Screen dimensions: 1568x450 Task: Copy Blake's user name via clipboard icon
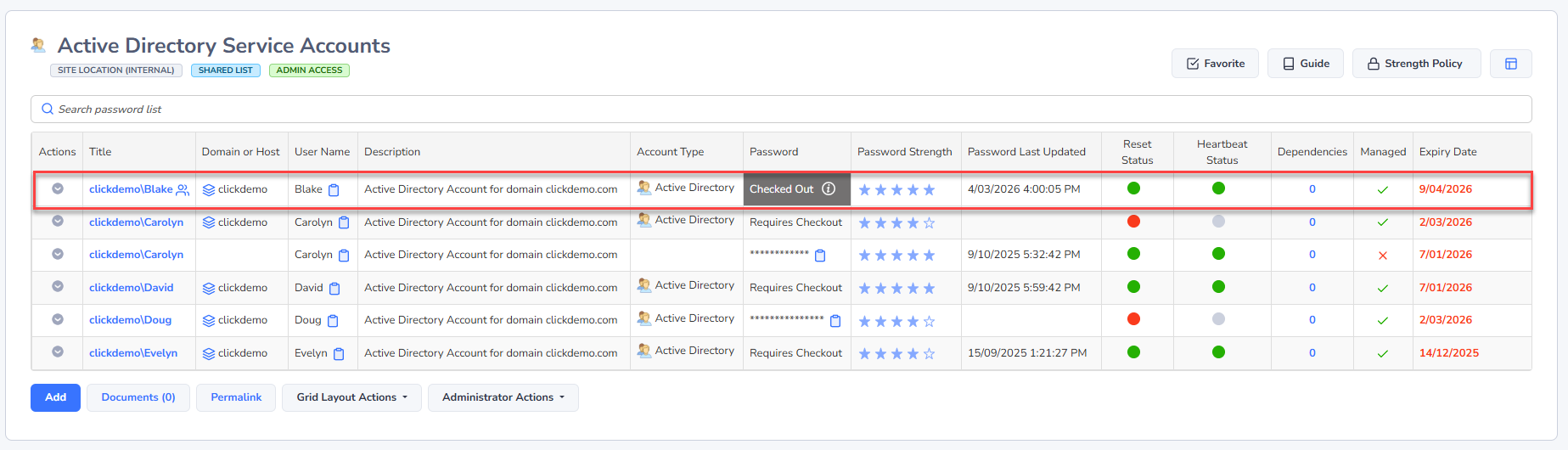coord(334,190)
